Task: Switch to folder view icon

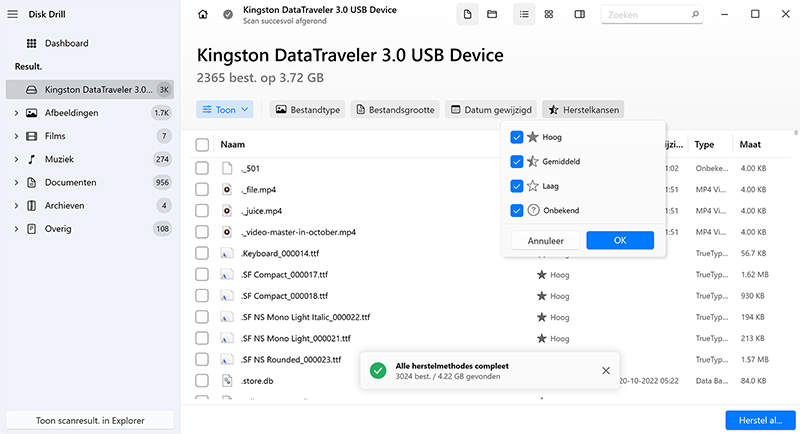Action: pos(492,15)
